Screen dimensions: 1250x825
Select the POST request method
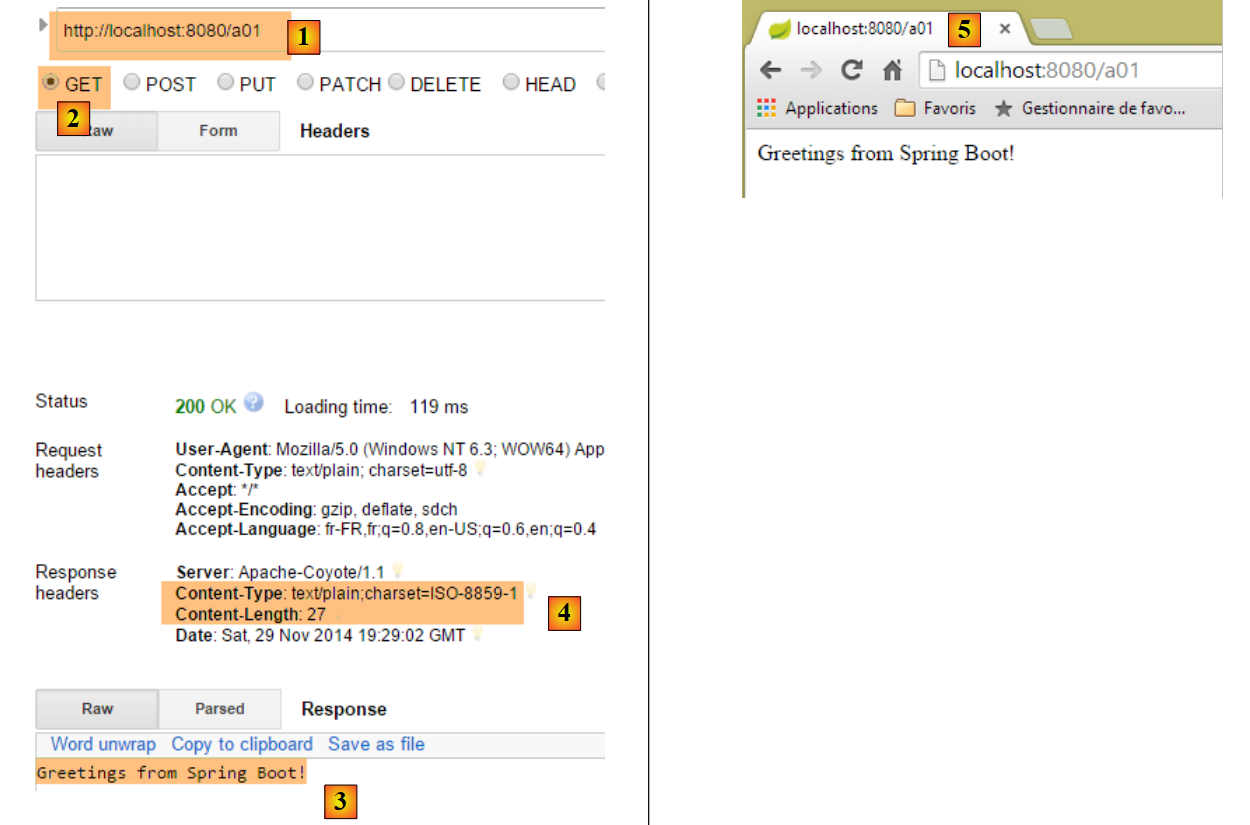pos(131,83)
